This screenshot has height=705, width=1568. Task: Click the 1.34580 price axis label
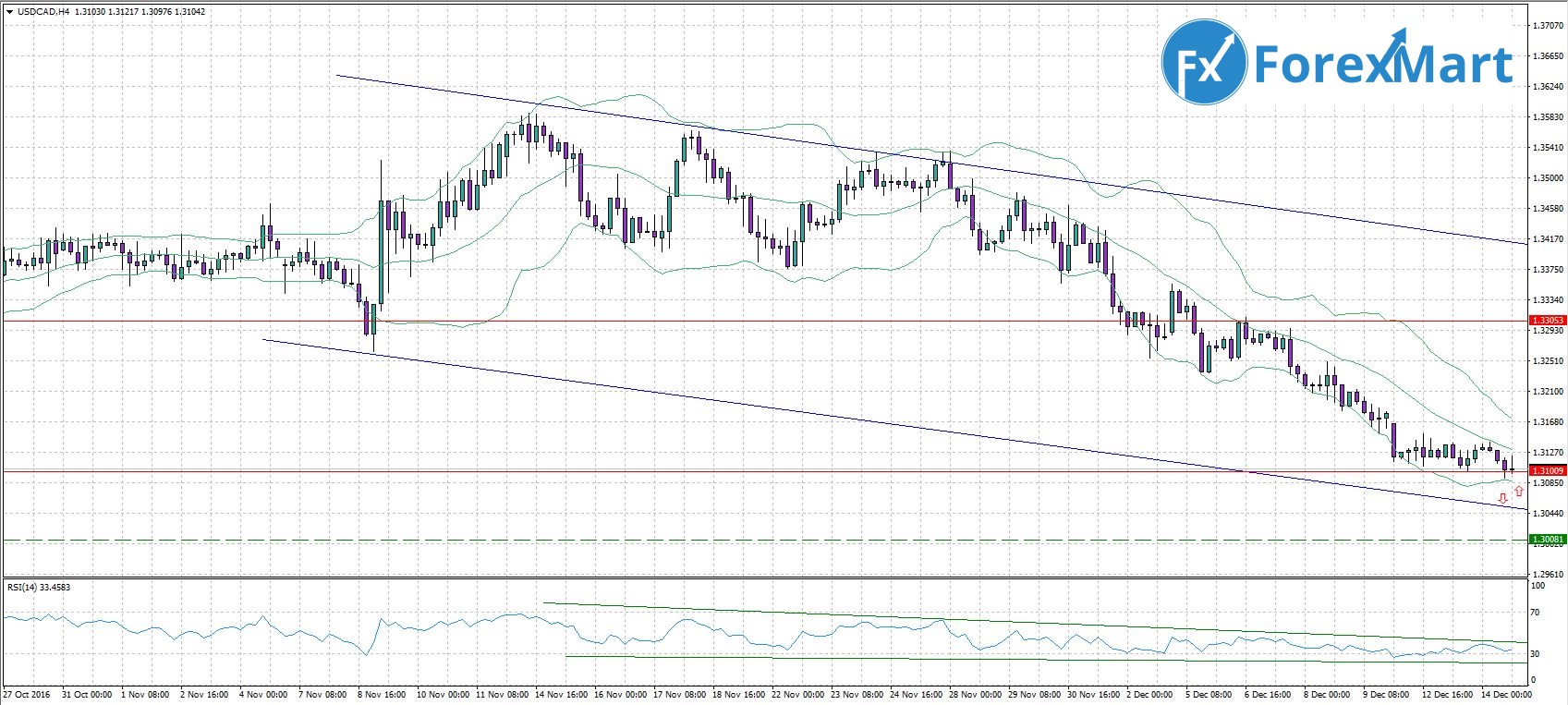click(x=1548, y=208)
